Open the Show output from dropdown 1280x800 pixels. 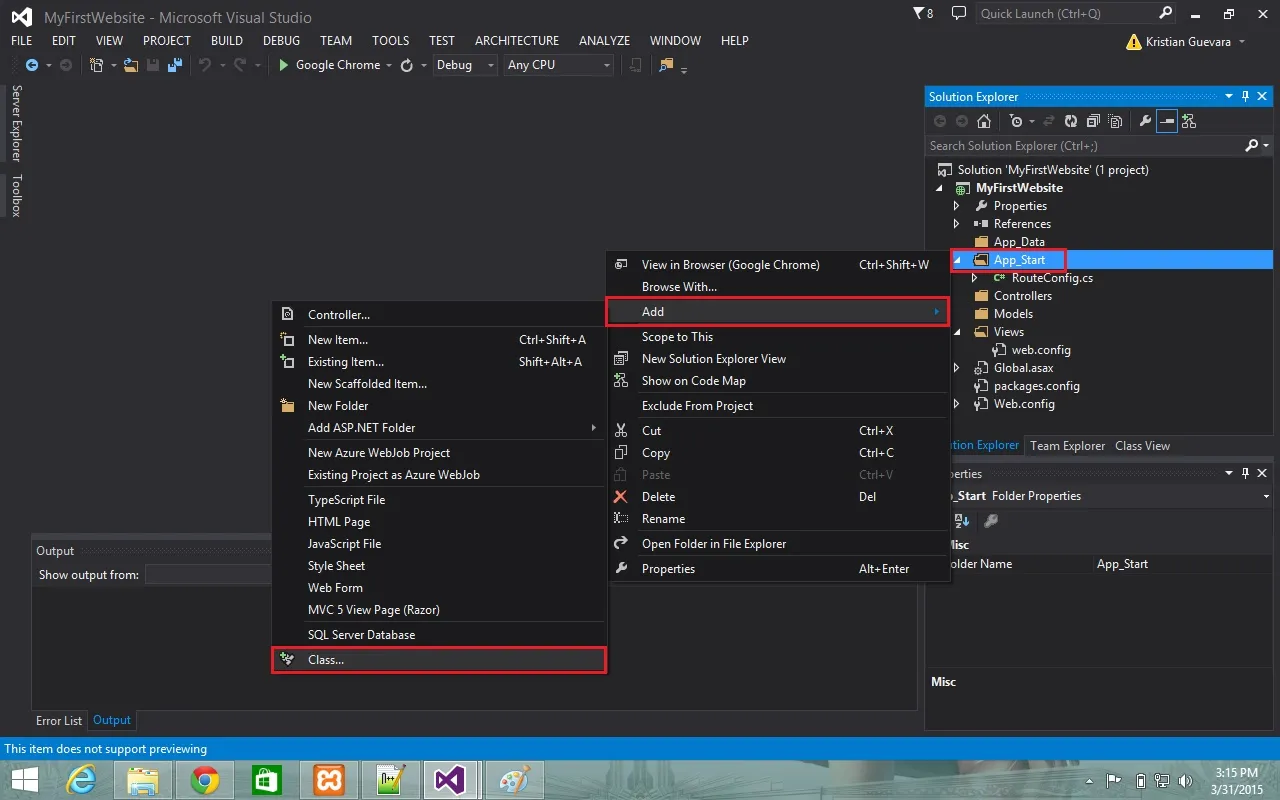coord(208,575)
